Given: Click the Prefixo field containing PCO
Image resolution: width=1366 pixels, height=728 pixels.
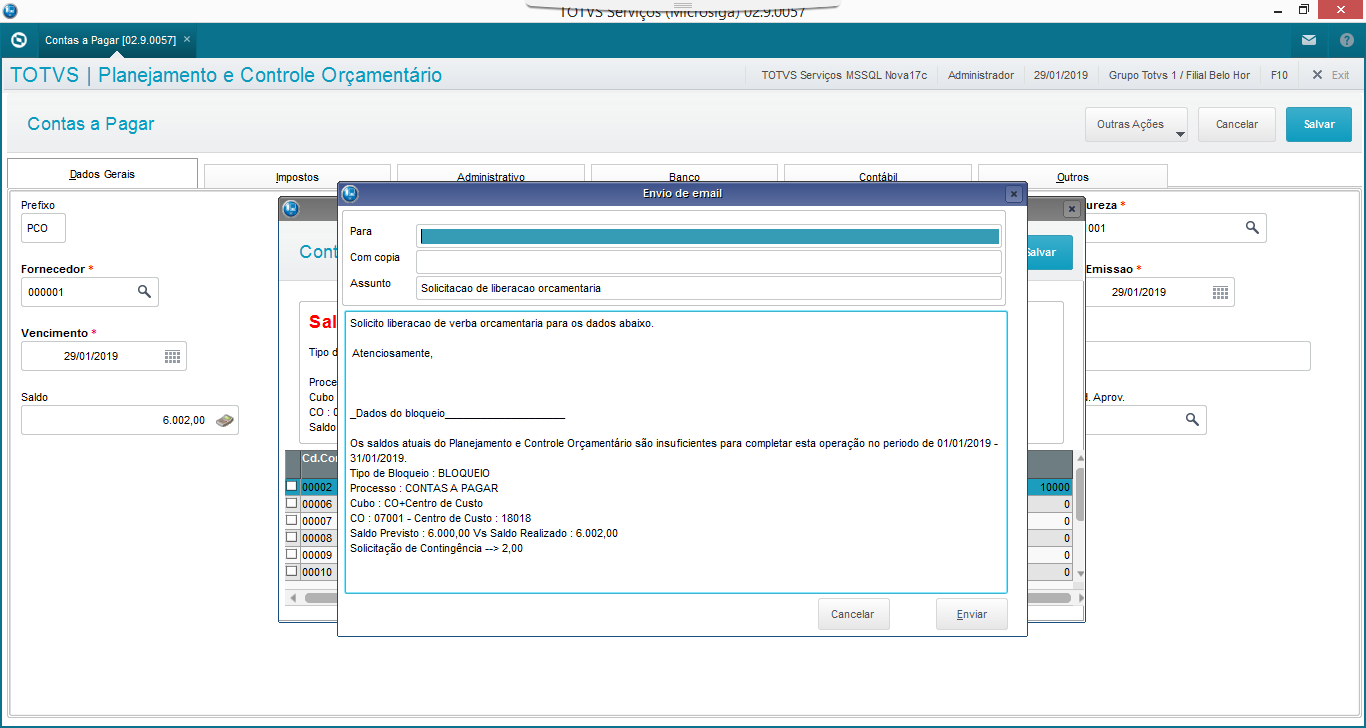Looking at the screenshot, I should (43, 228).
